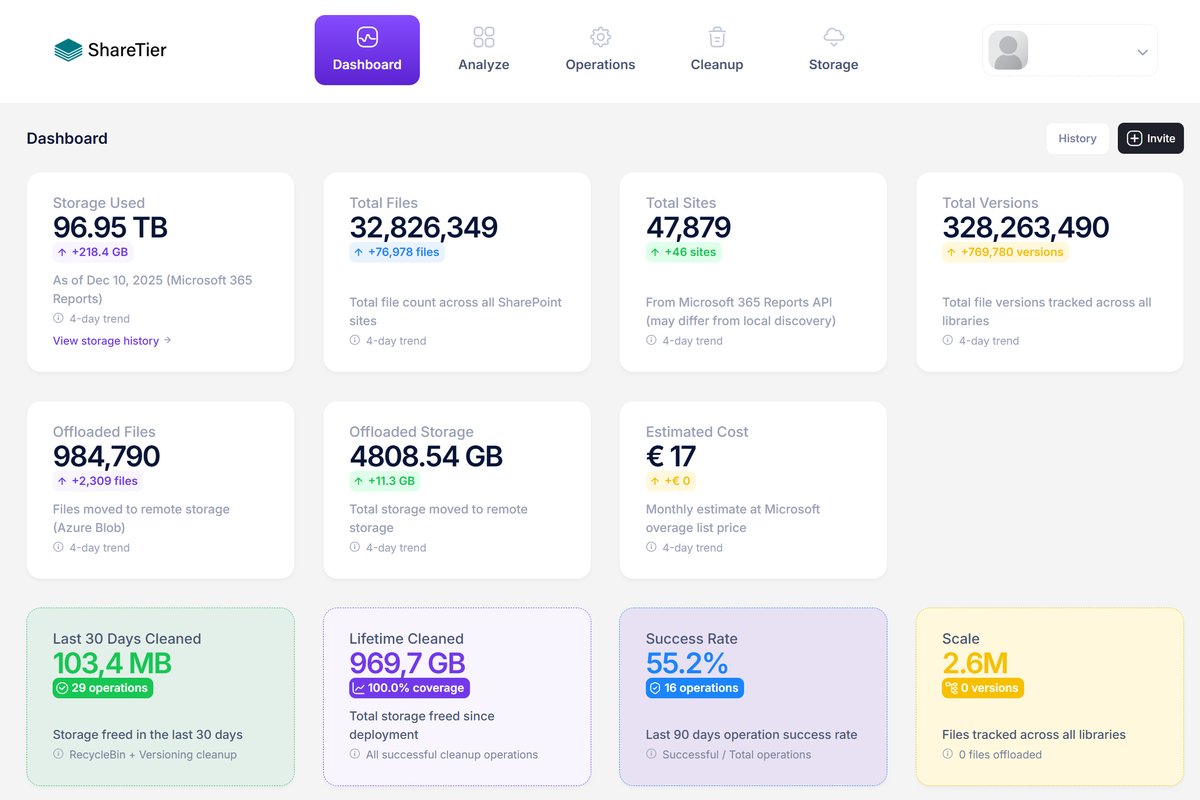Image resolution: width=1200 pixels, height=800 pixels.
Task: Click info icon under Total Sites
Action: click(651, 341)
